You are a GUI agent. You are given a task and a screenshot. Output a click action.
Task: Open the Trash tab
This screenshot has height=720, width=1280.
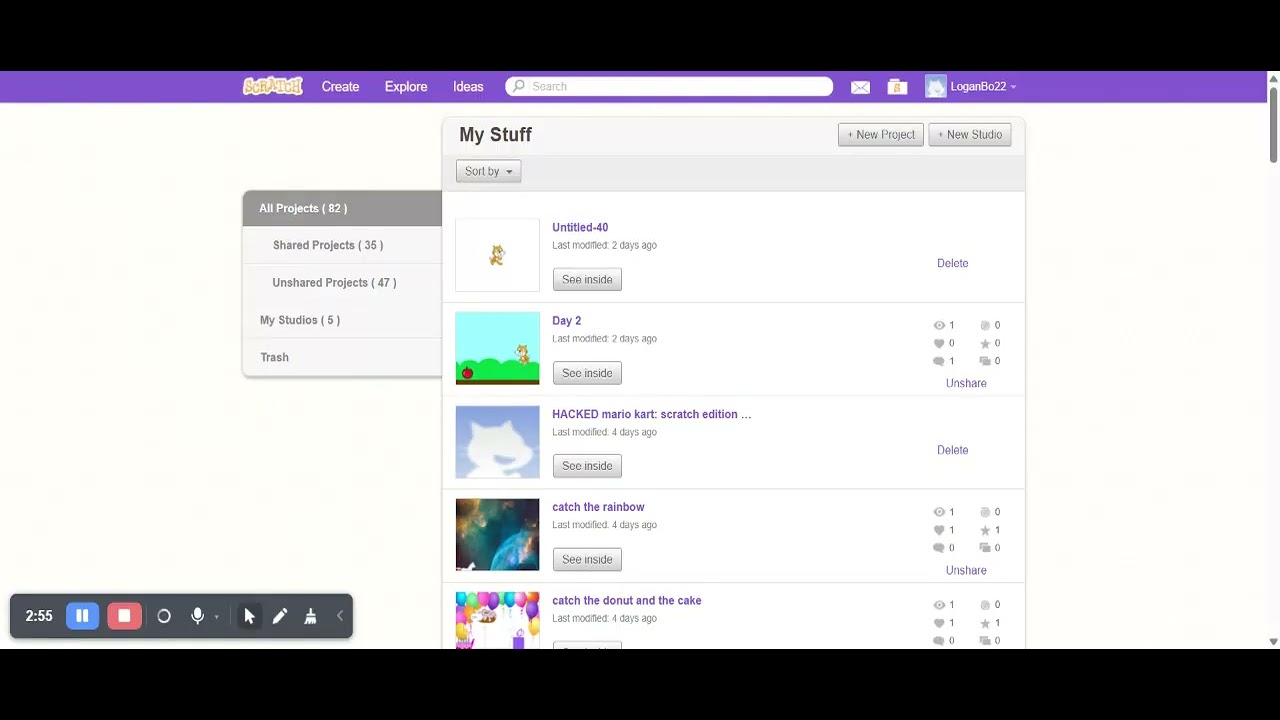pos(342,357)
